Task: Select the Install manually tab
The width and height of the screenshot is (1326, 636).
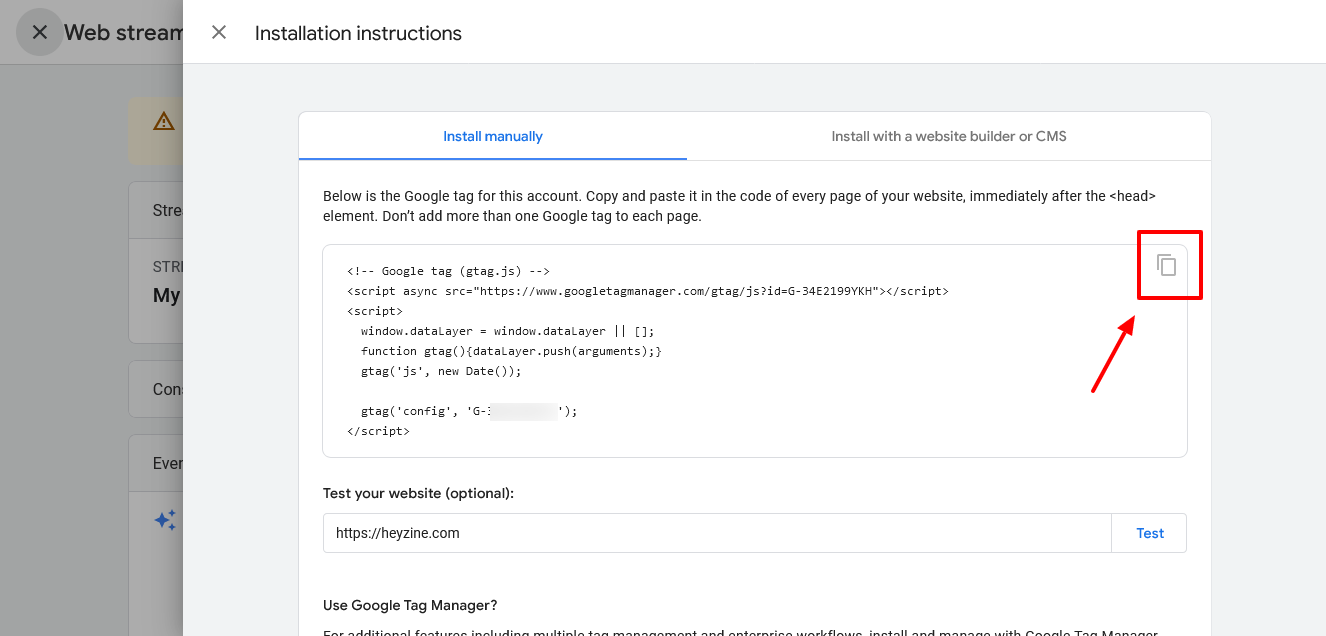Action: click(x=492, y=136)
